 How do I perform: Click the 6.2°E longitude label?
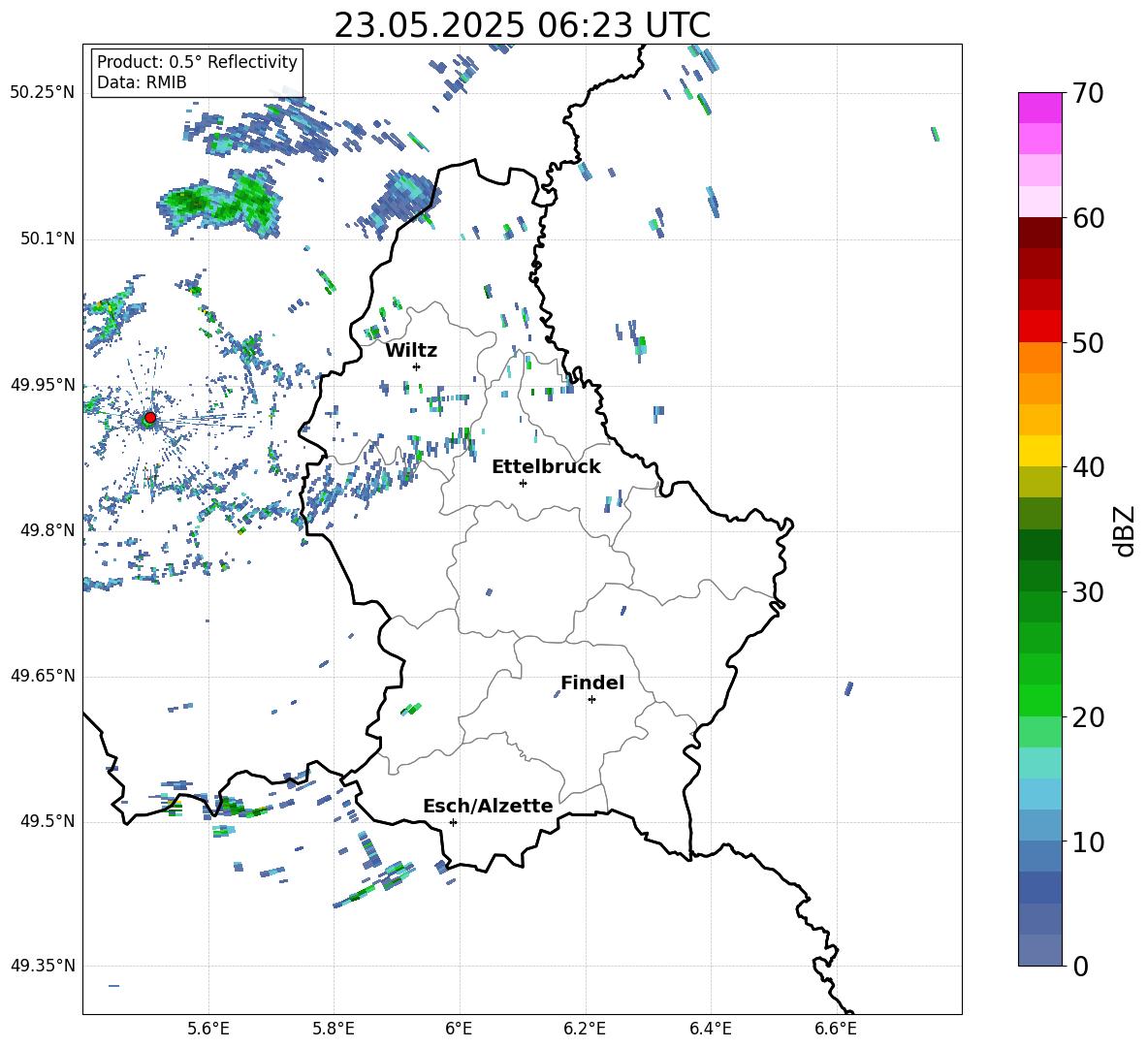pyautogui.click(x=585, y=1029)
